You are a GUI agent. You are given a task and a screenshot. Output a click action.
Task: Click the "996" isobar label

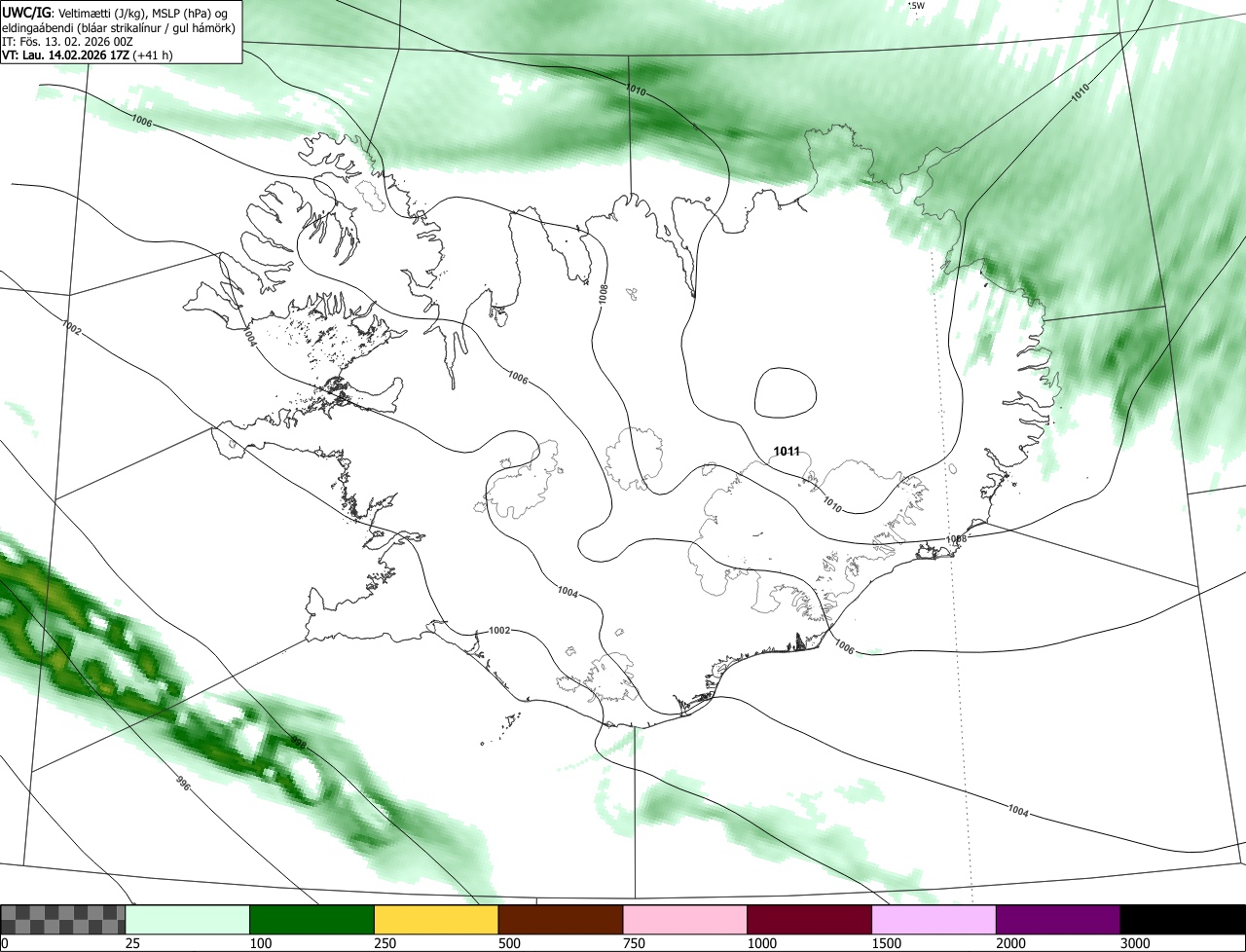click(183, 782)
